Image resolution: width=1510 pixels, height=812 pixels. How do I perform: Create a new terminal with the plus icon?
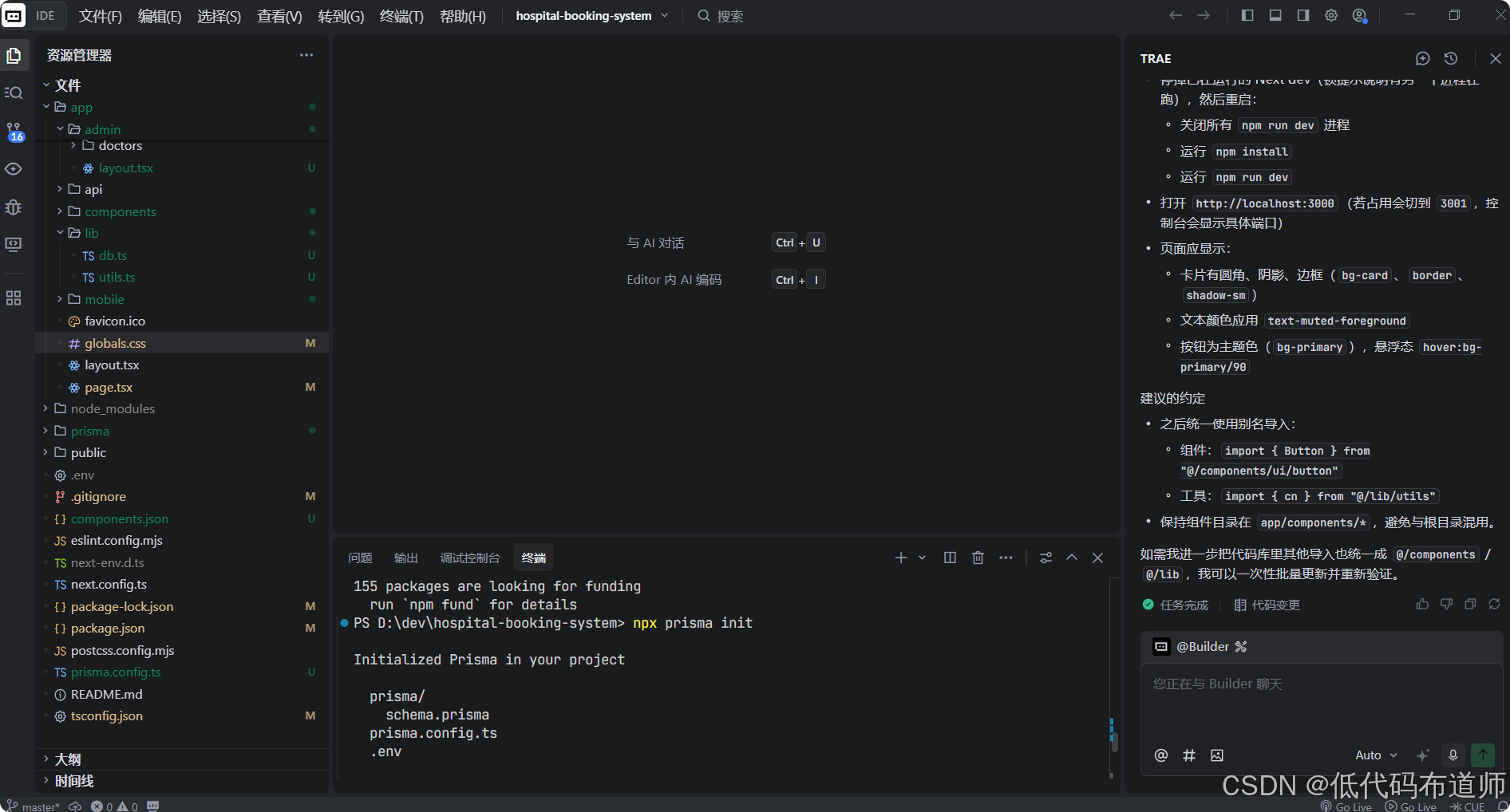point(900,557)
